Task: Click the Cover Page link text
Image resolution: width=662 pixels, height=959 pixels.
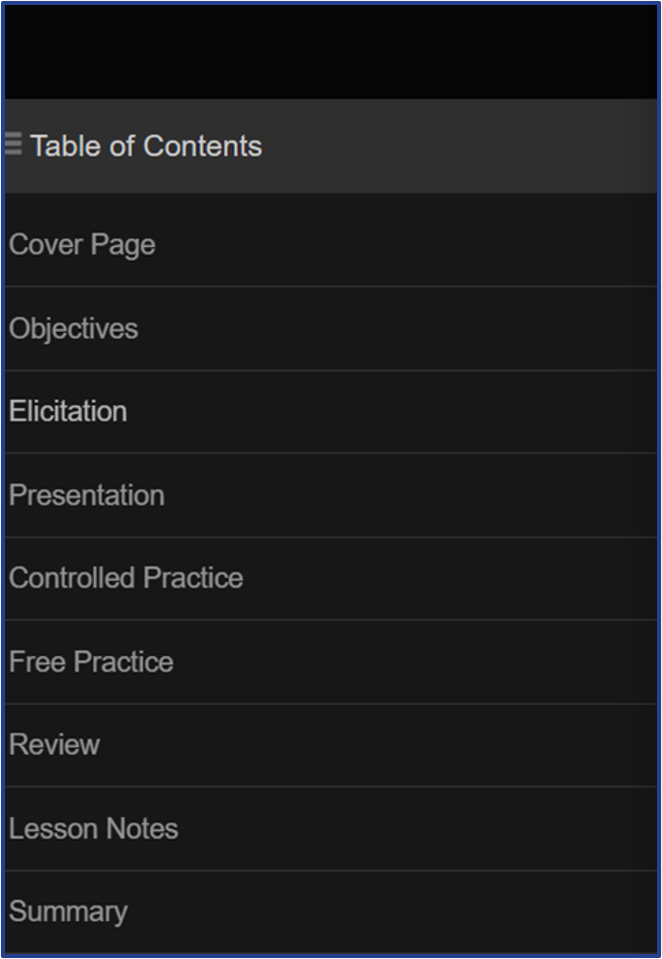Action: (82, 245)
